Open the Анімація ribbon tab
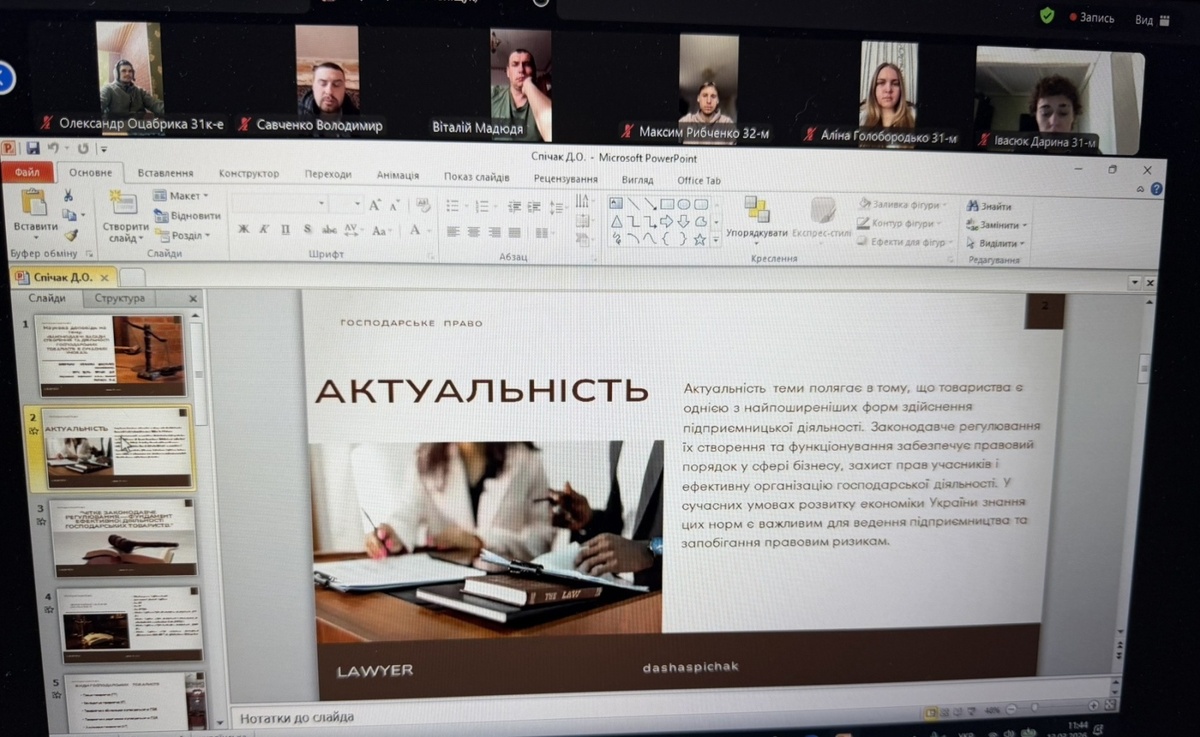This screenshot has width=1200, height=737. tap(397, 175)
